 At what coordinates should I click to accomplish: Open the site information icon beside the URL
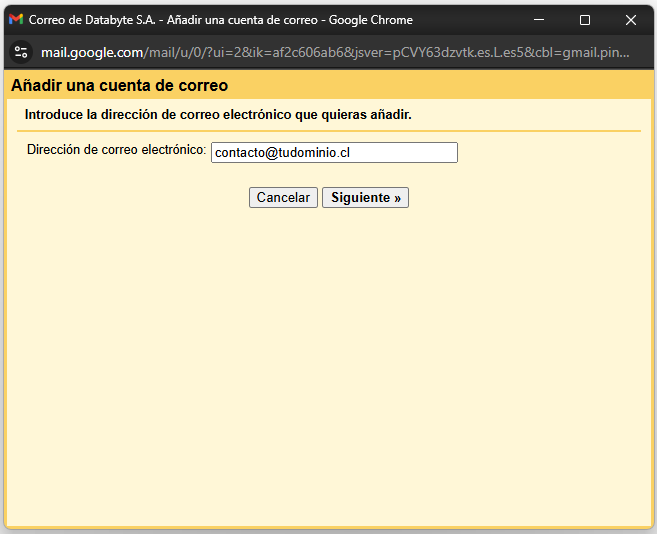click(21, 52)
